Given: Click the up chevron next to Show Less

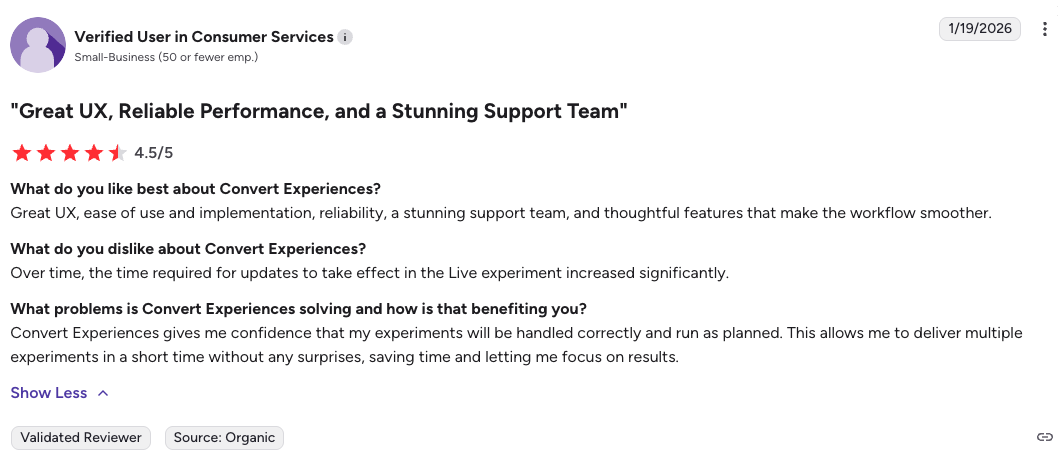Looking at the screenshot, I should pos(103,393).
